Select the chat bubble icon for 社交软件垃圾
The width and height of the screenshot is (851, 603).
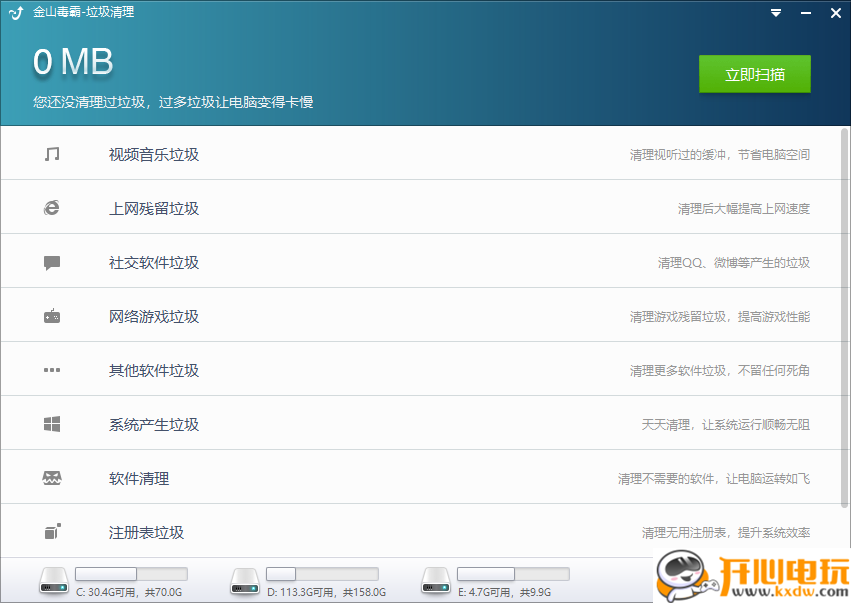point(52,260)
